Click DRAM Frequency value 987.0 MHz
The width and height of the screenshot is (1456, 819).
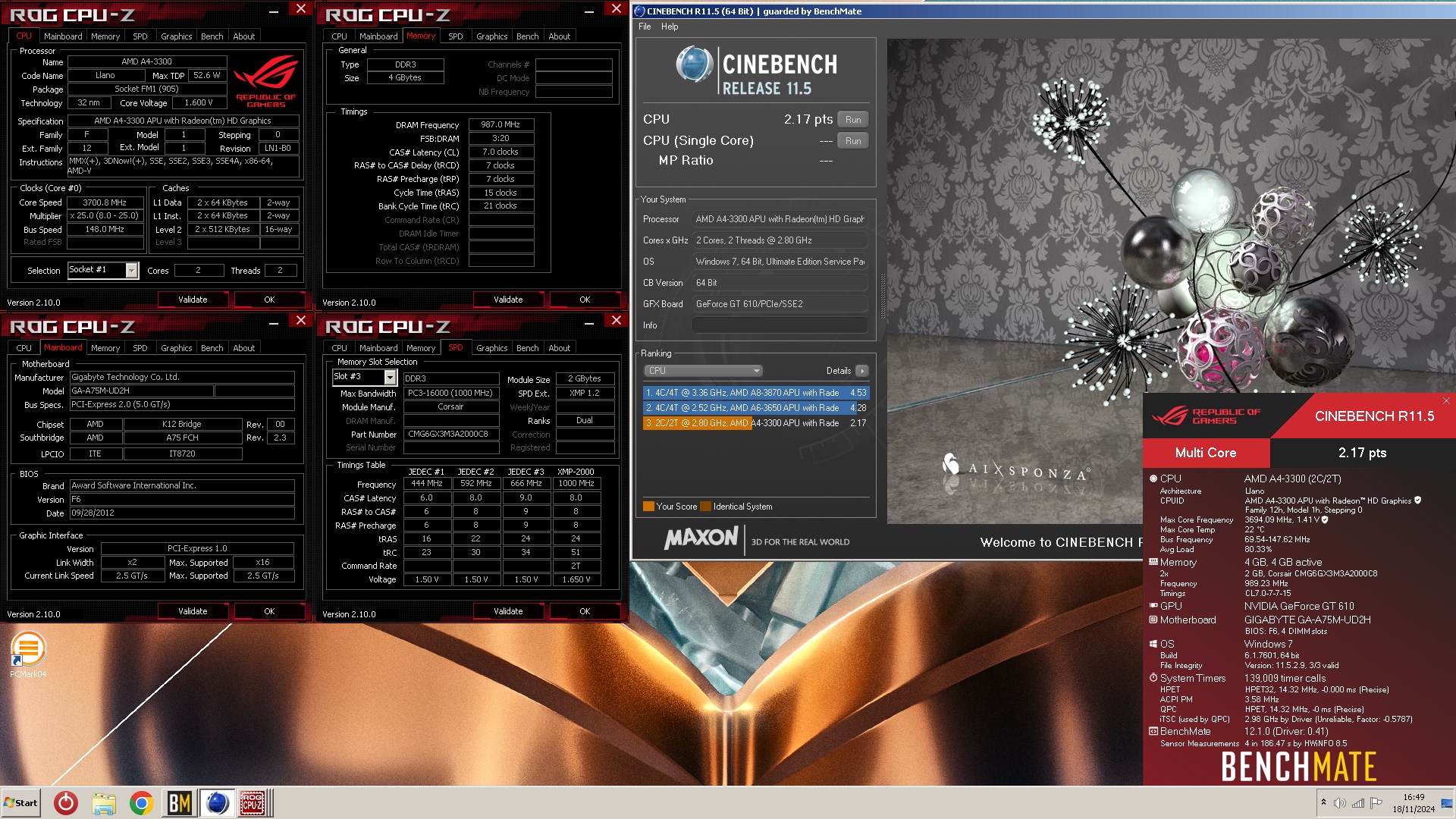(500, 124)
